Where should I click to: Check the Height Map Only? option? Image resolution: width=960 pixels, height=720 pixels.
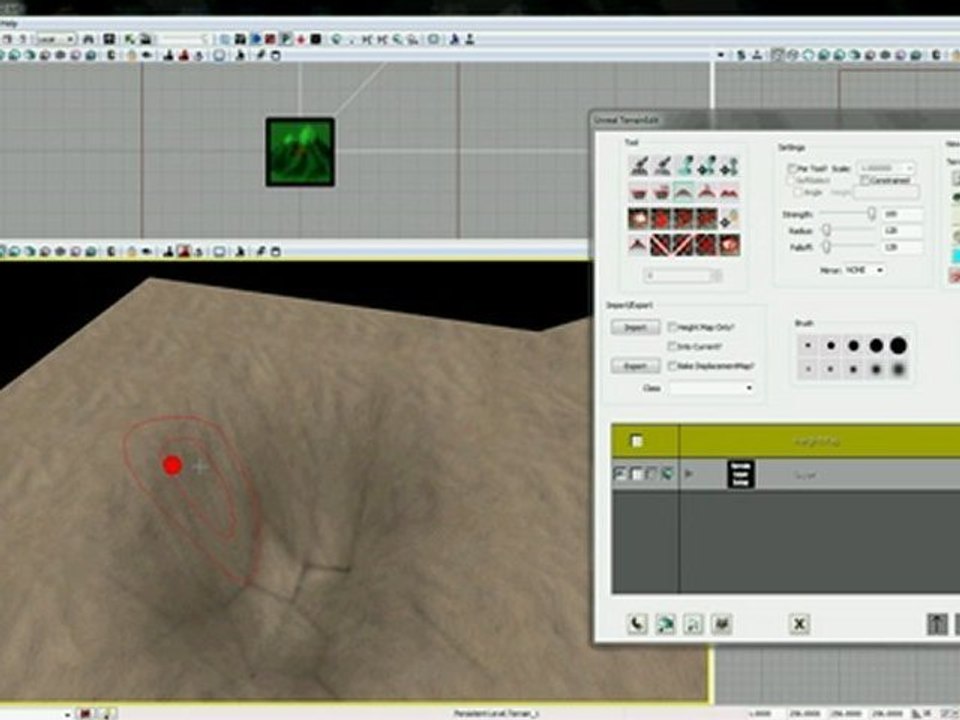tap(672, 327)
